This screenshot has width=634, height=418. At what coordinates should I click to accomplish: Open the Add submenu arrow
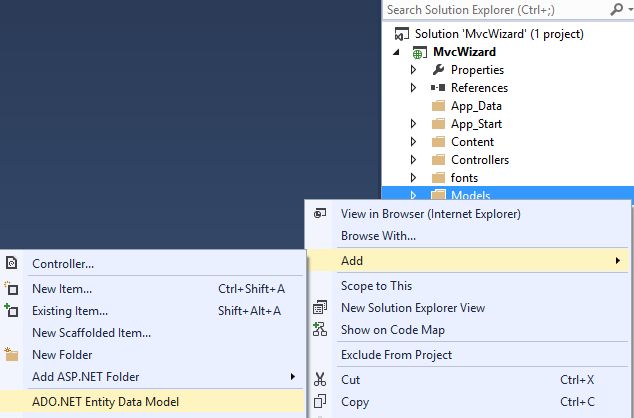(x=617, y=261)
